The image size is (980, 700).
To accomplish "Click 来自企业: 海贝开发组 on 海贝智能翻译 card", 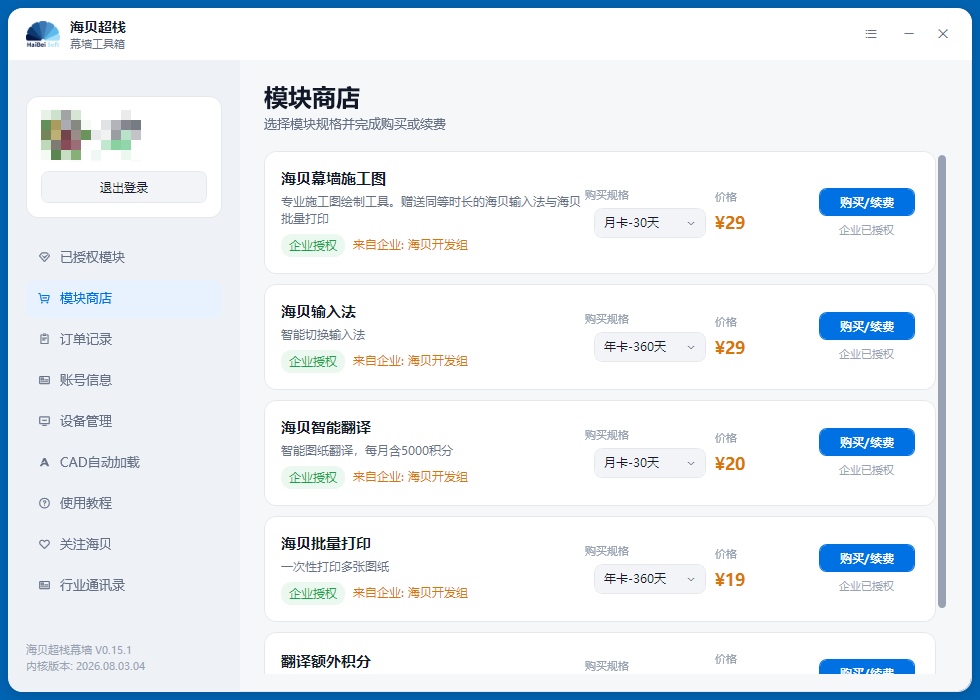I will [410, 477].
